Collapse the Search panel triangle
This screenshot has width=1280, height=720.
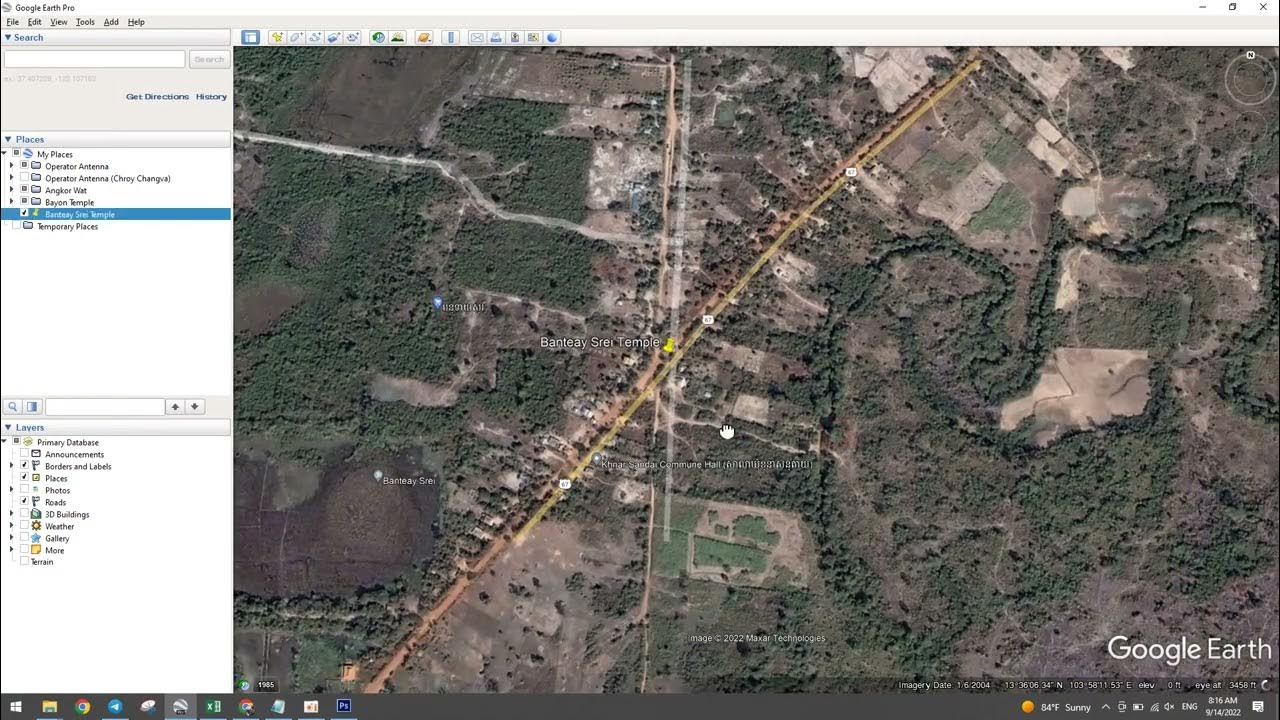click(x=8, y=37)
